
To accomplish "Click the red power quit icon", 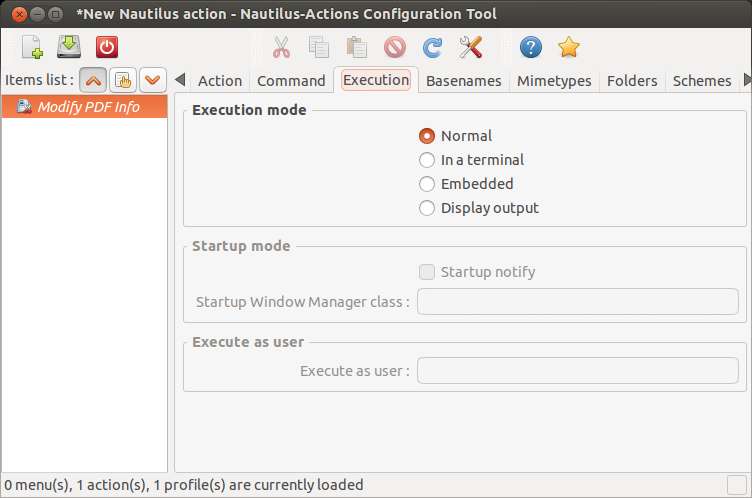I will pyautogui.click(x=106, y=47).
